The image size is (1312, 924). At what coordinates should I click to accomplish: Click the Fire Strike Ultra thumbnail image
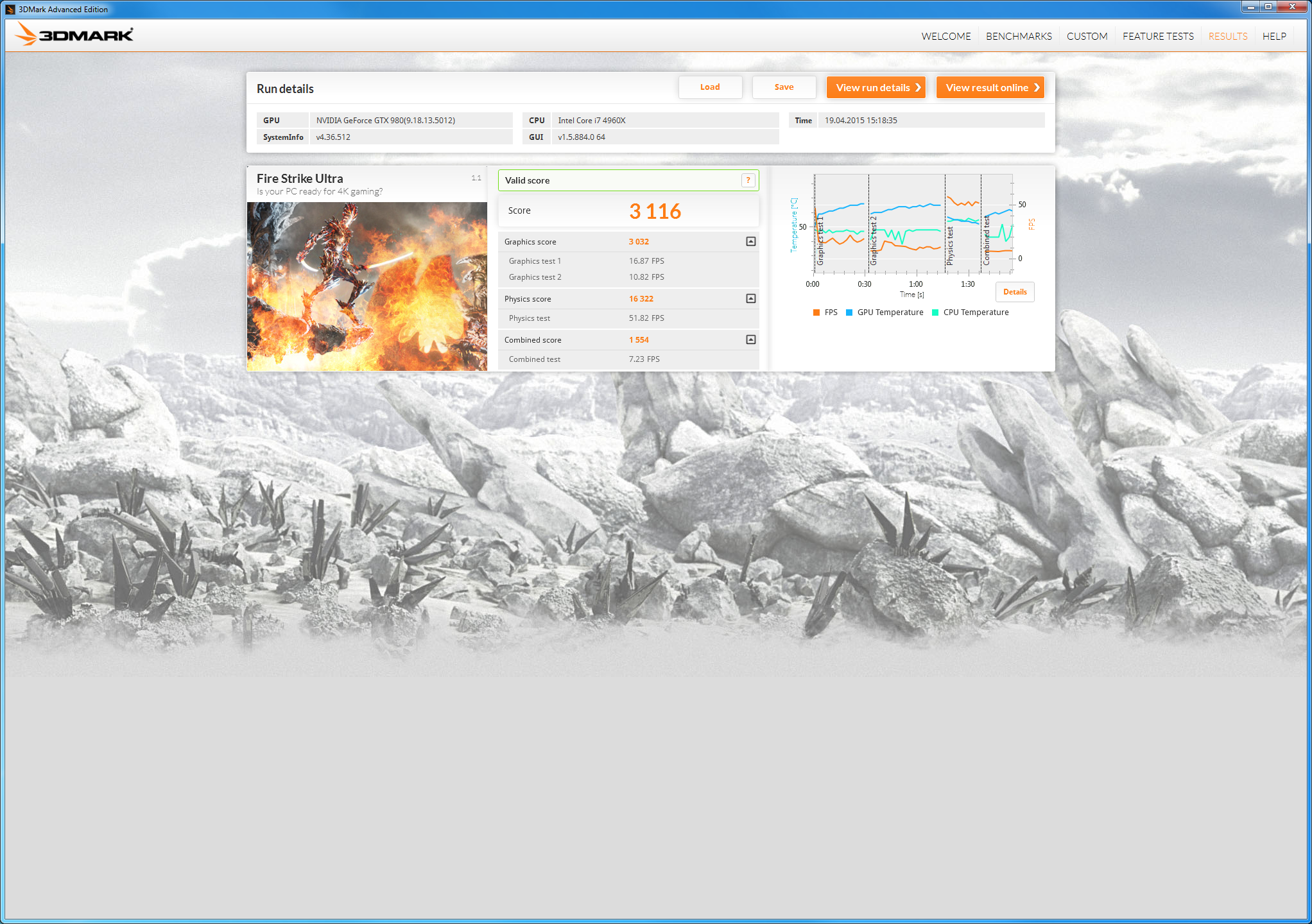(367, 286)
